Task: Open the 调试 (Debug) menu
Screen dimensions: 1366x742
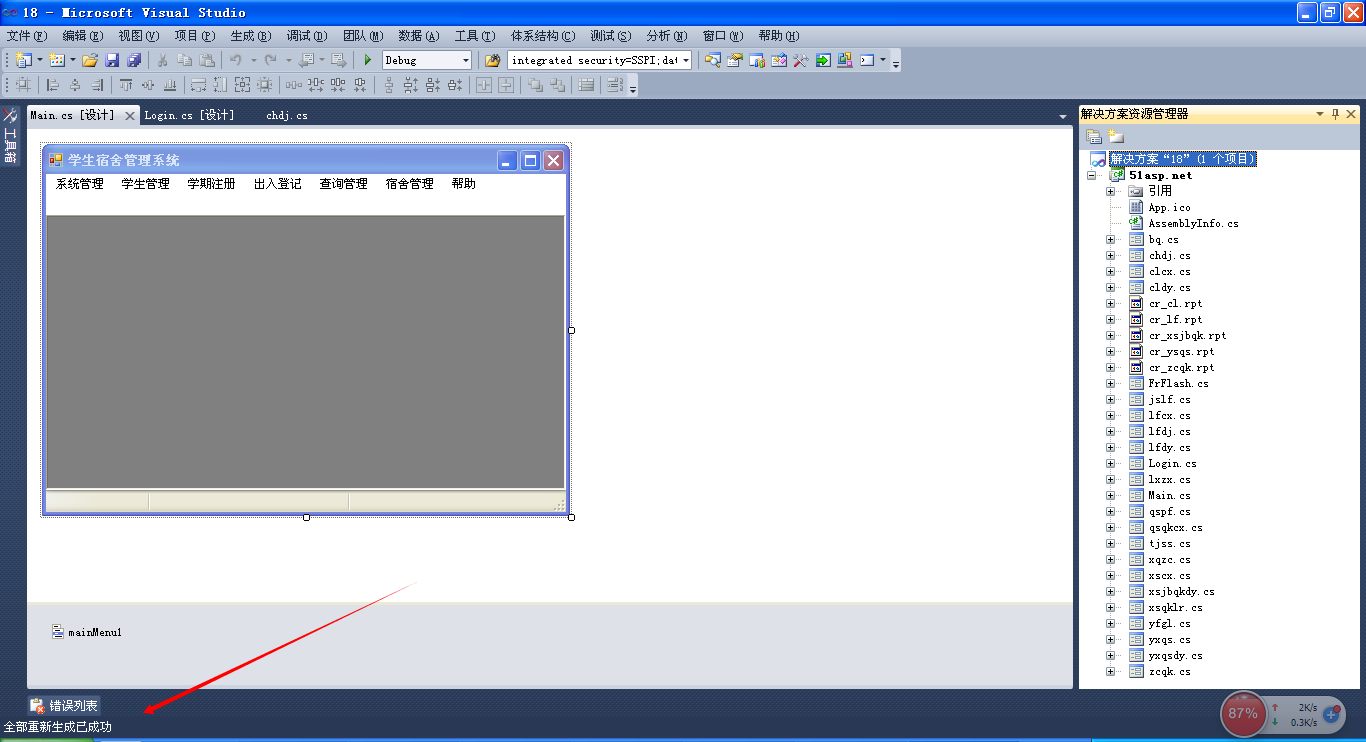Action: click(x=306, y=36)
